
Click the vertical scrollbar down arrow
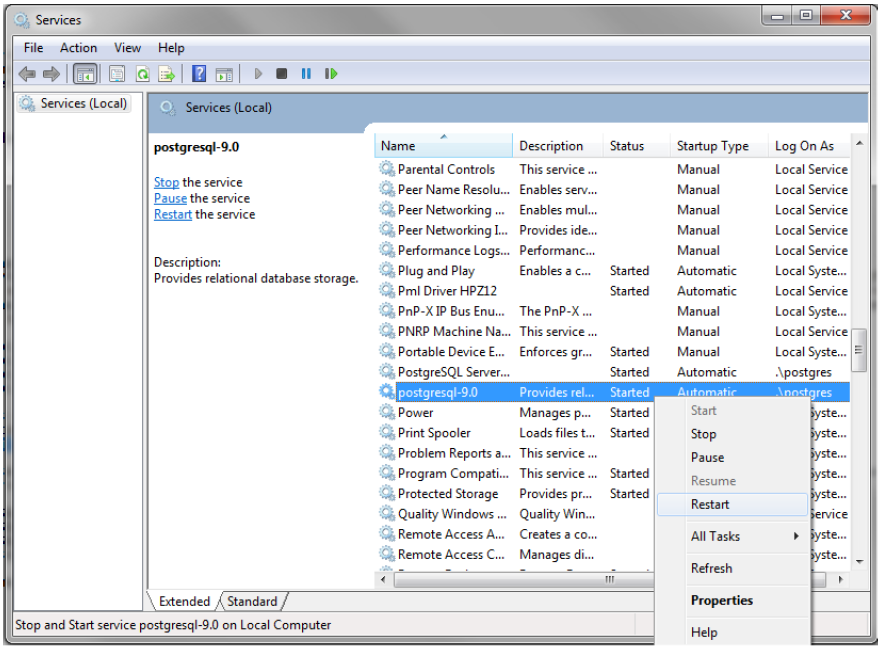click(858, 562)
